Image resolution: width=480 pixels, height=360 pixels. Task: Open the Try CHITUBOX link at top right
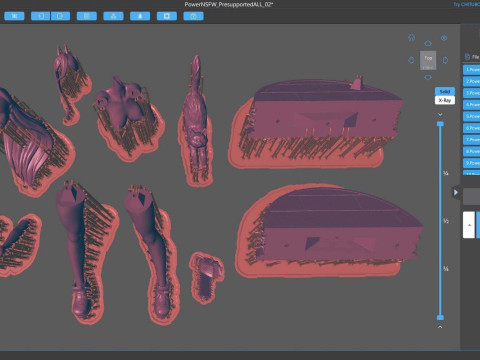(x=466, y=5)
